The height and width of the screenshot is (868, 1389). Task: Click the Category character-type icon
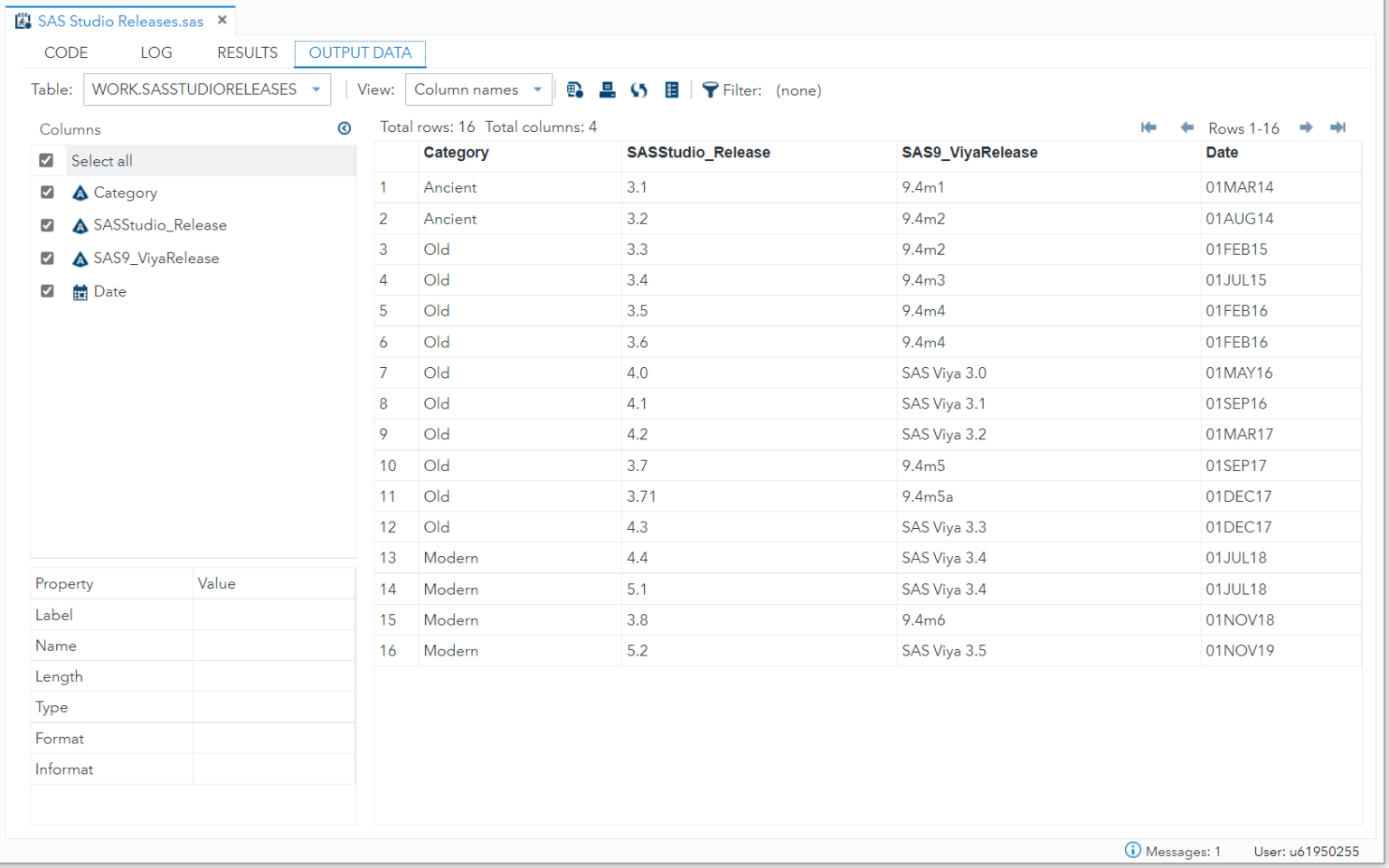click(x=80, y=193)
